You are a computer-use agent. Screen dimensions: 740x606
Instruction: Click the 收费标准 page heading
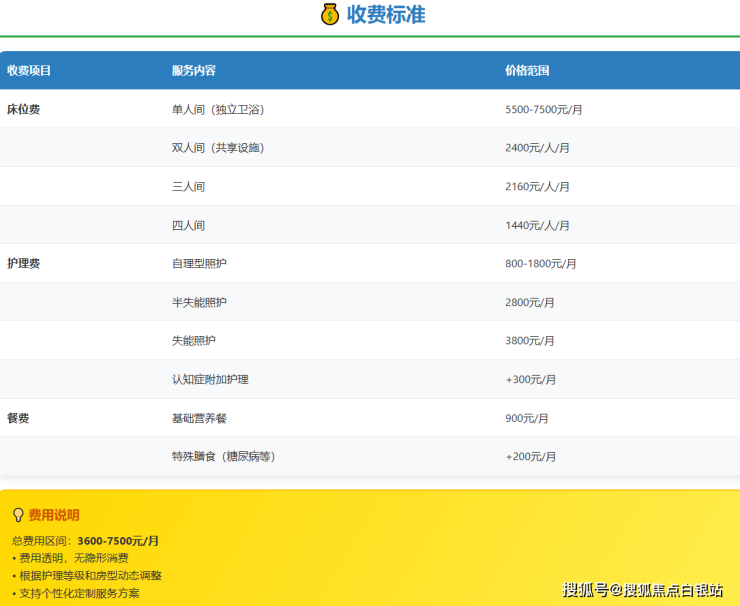pyautogui.click(x=386, y=15)
